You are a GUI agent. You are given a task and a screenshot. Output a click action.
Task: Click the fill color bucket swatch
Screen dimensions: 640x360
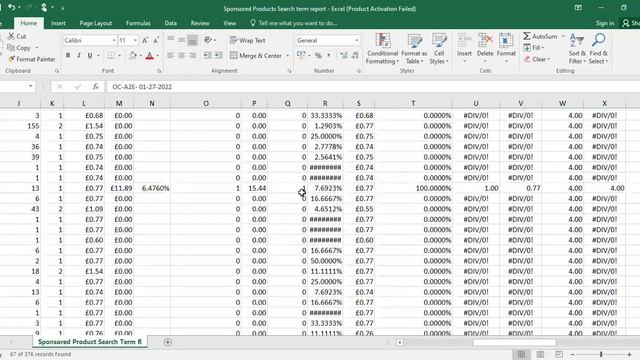tap(133, 56)
